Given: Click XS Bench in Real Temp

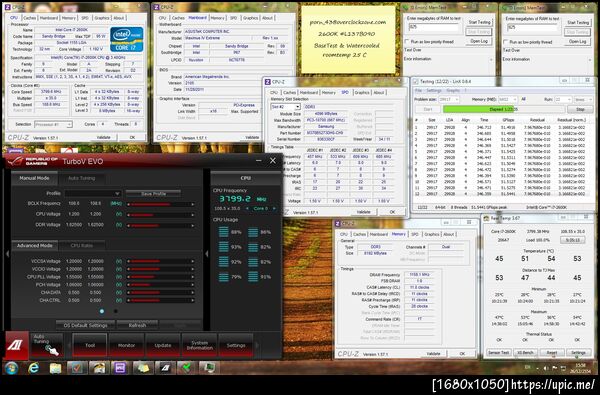Looking at the screenshot, I should (525, 353).
